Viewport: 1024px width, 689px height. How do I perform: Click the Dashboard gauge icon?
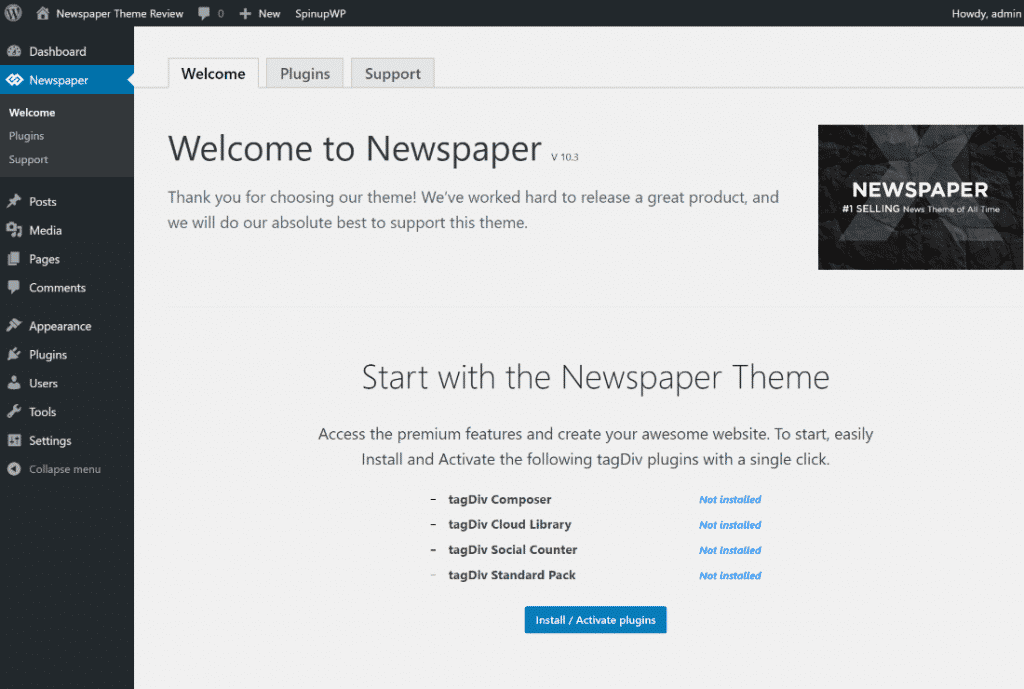(x=14, y=51)
